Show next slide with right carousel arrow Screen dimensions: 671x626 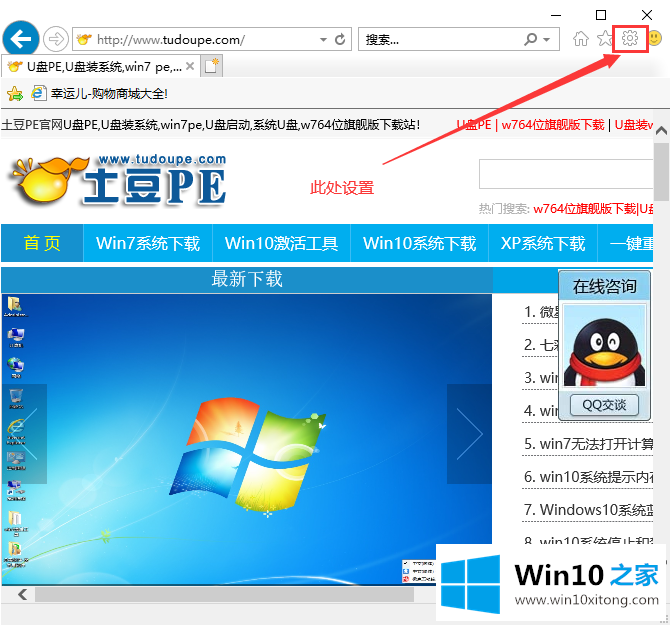click(469, 434)
